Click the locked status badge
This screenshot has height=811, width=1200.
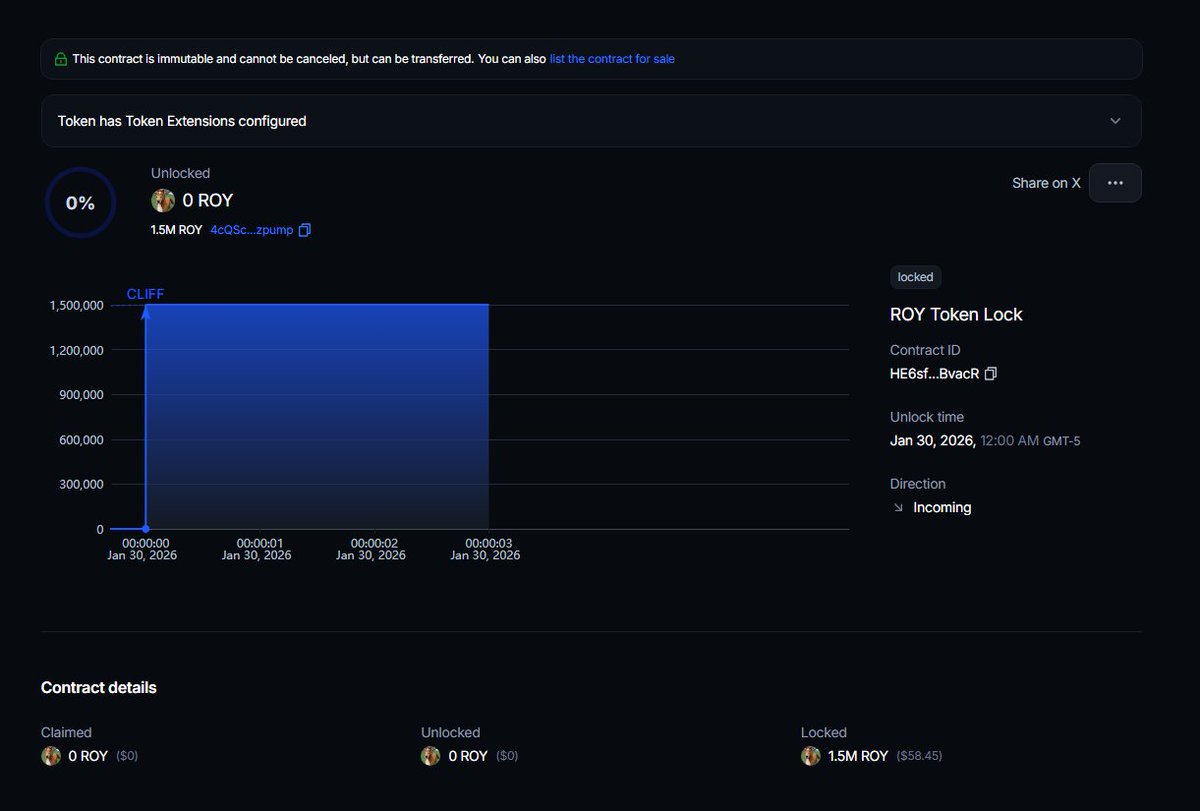(915, 277)
